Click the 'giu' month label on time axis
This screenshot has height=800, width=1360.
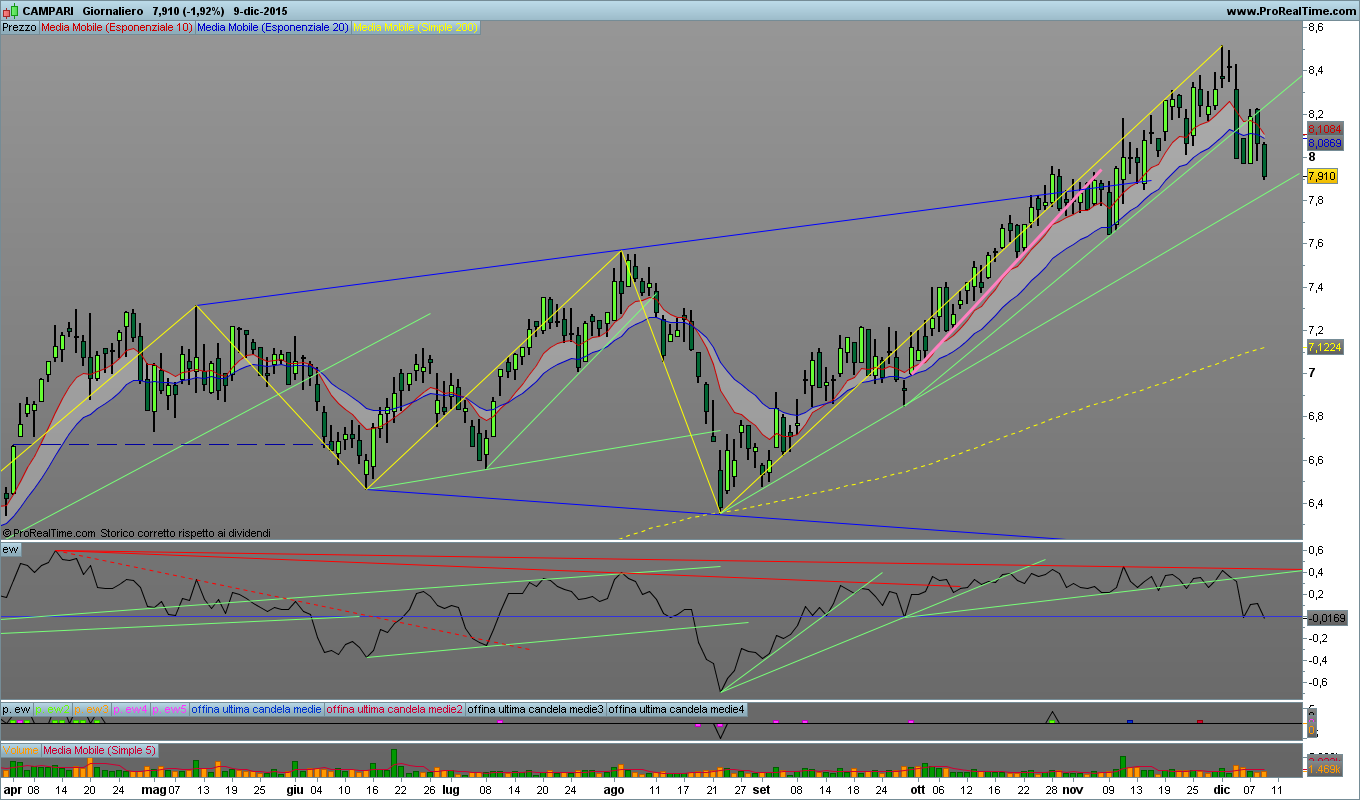coord(295,789)
